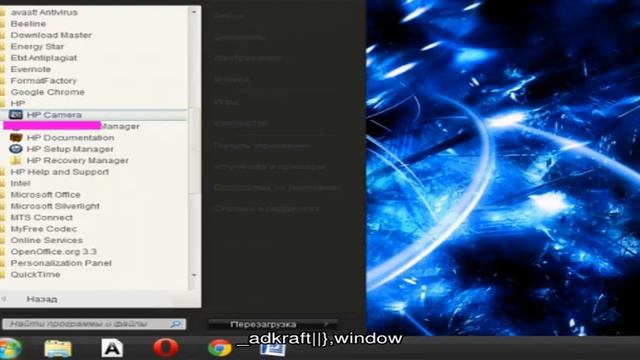Launch Google Chrome from the taskbar

click(220, 349)
